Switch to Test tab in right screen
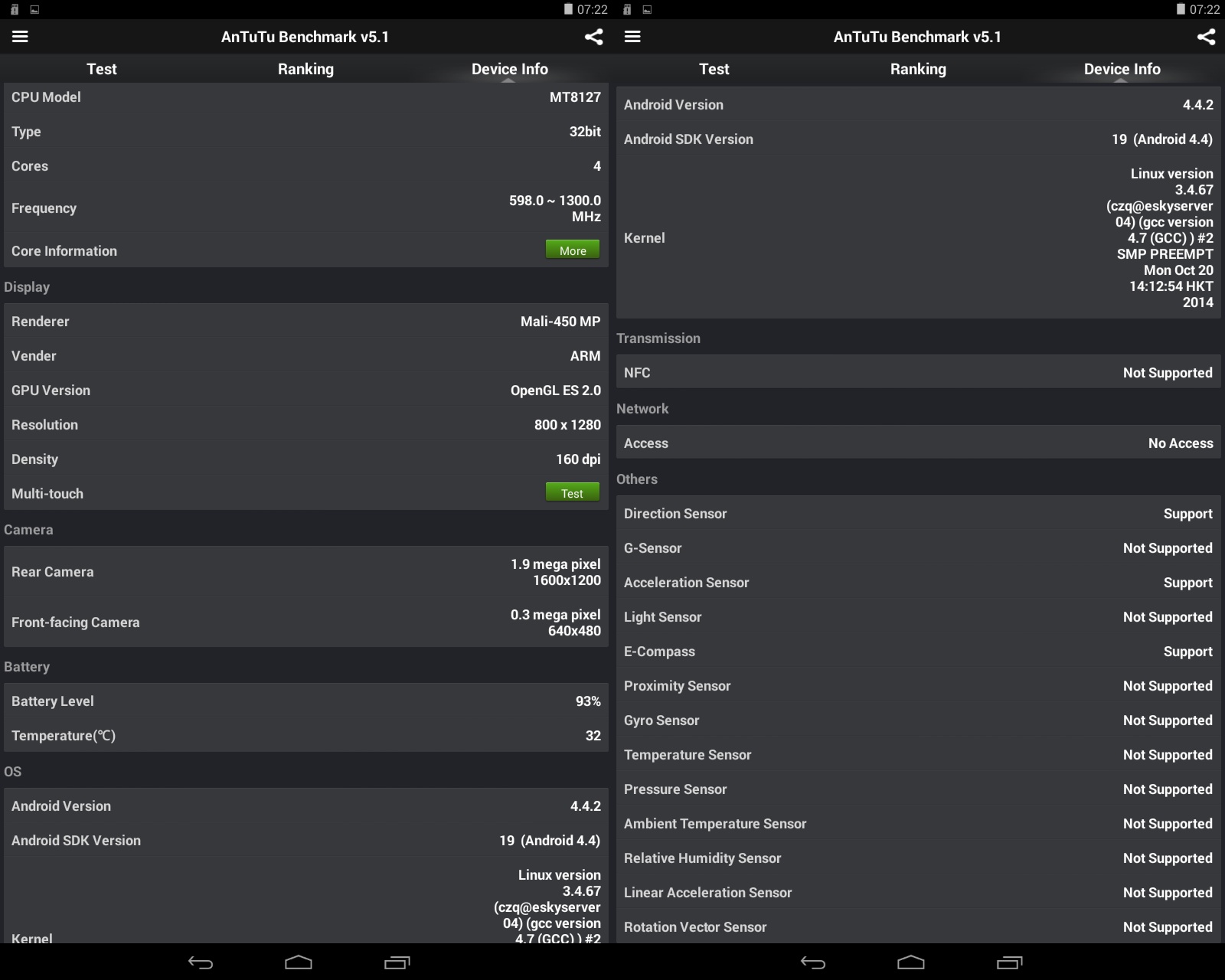1225x980 pixels. [714, 69]
